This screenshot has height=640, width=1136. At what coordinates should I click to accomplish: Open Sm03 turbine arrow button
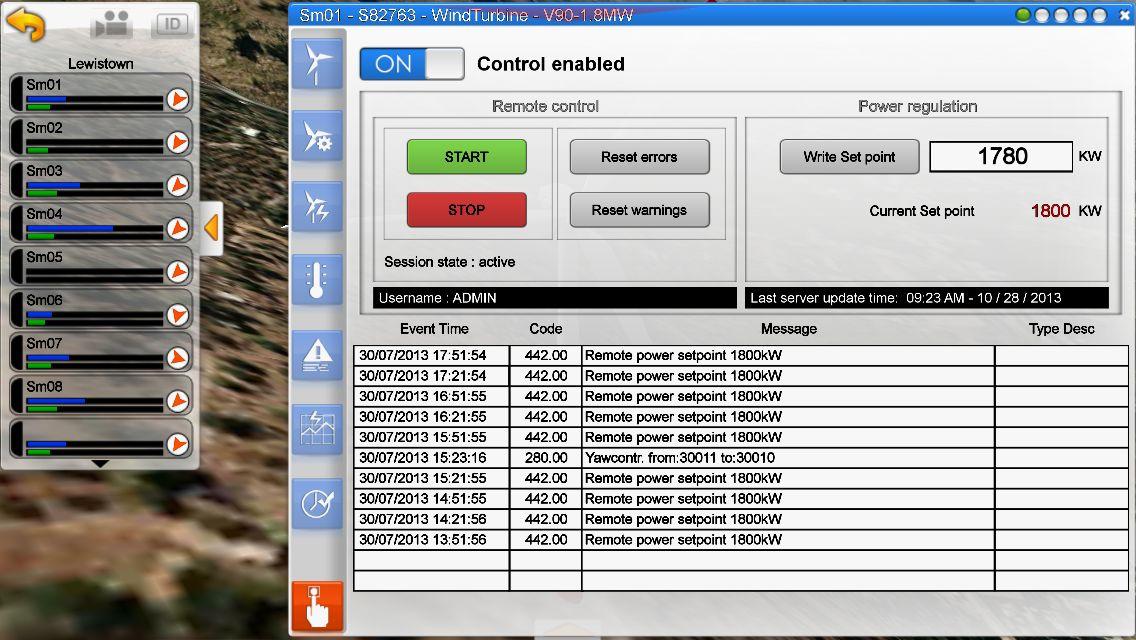point(178,186)
